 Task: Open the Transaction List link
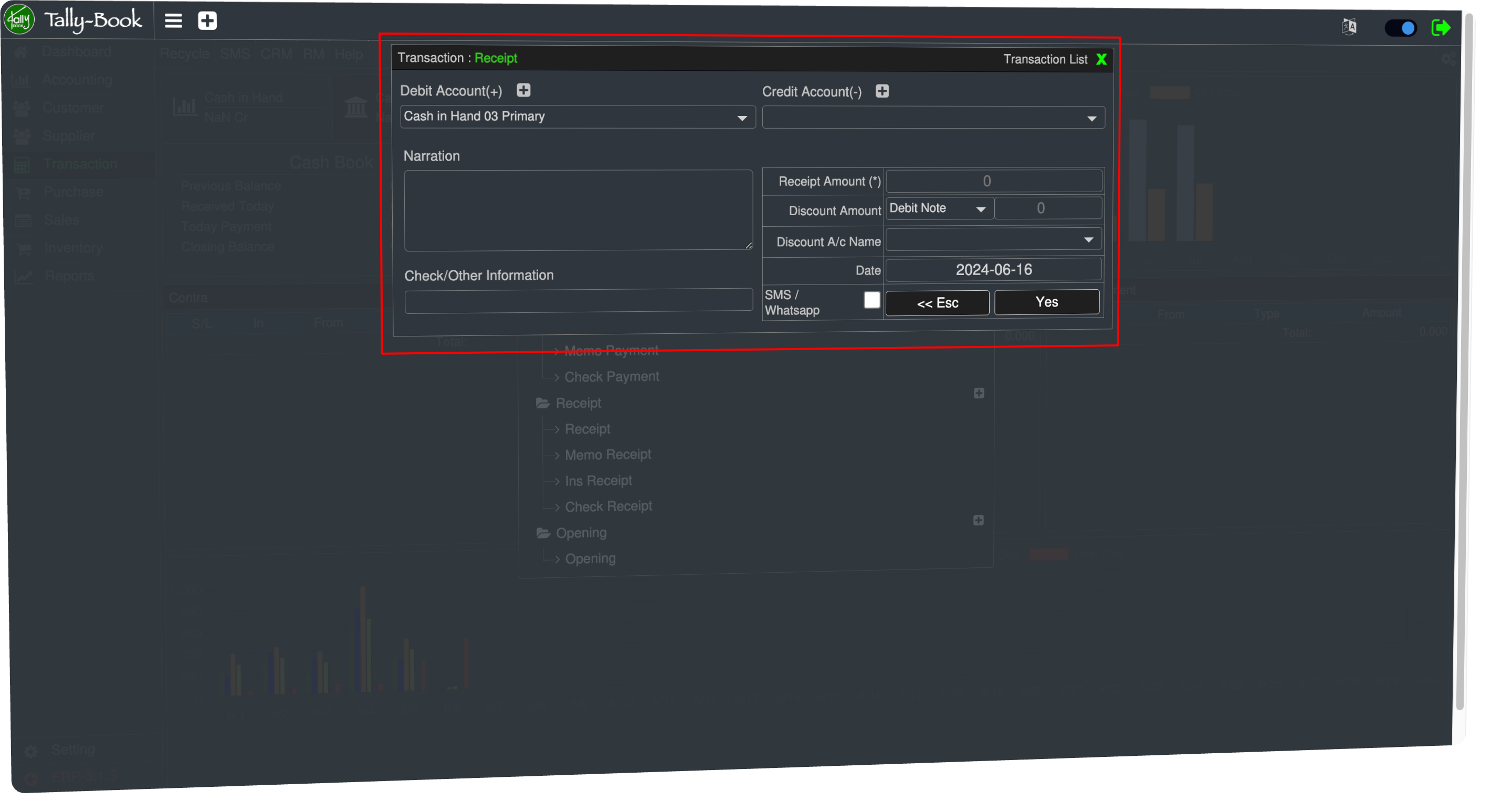click(1045, 59)
